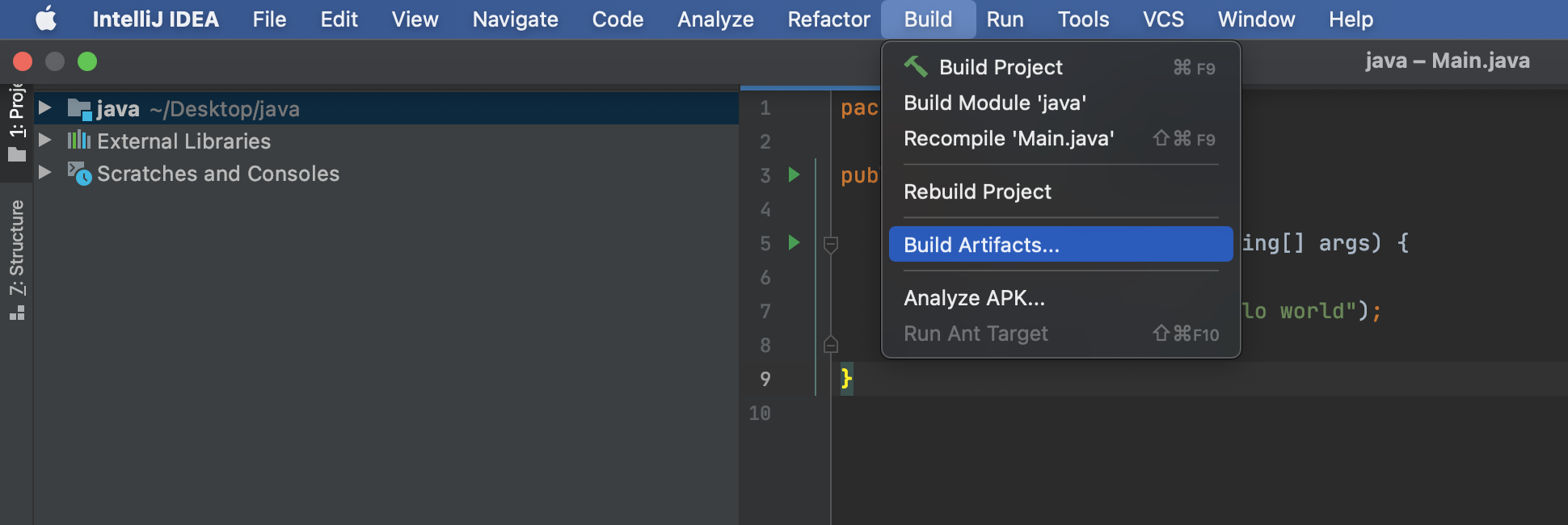The height and width of the screenshot is (525, 1568).
Task: Open the Apple menu
Action: tap(46, 19)
